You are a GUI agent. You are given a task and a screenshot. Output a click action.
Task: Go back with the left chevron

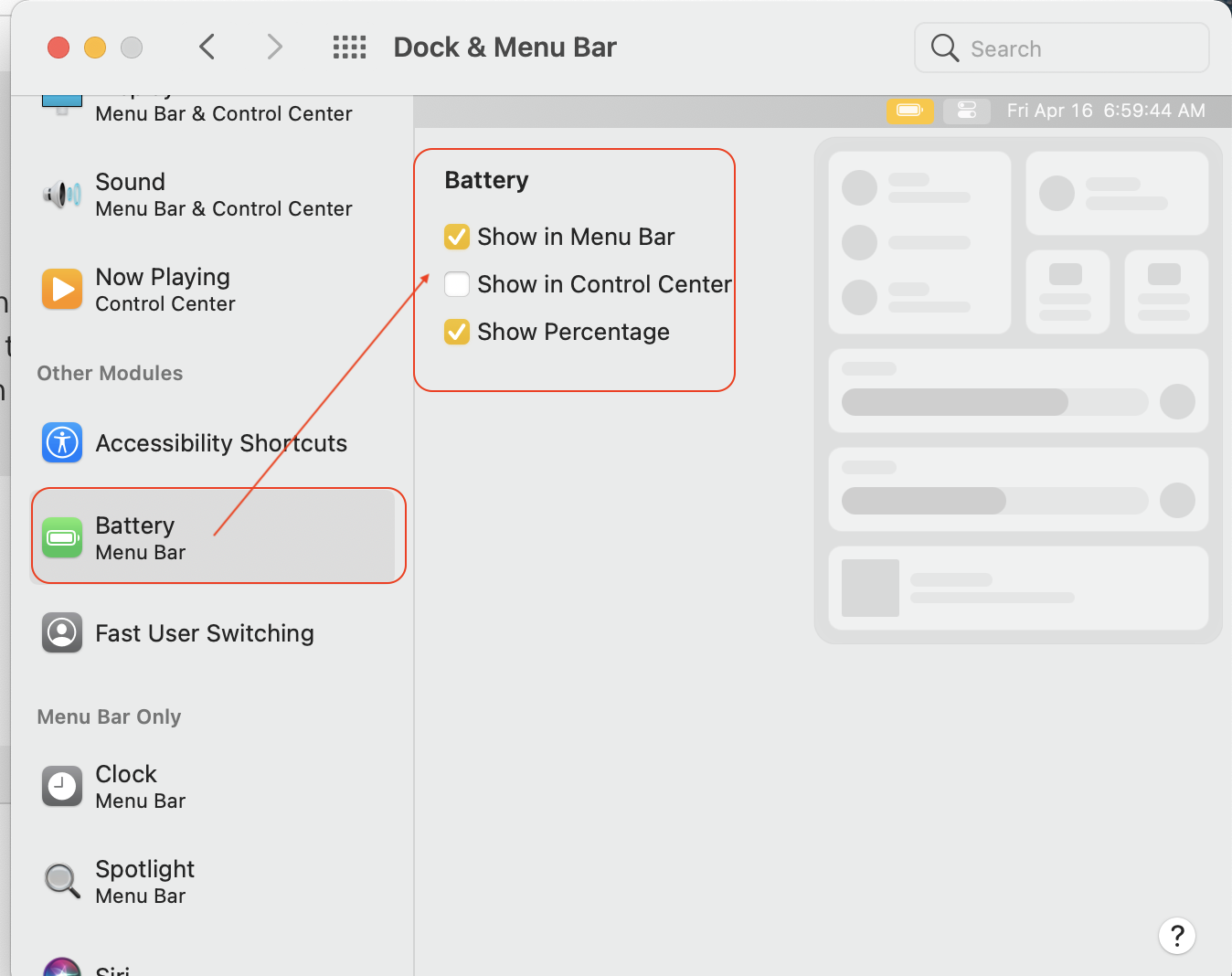pos(207,47)
